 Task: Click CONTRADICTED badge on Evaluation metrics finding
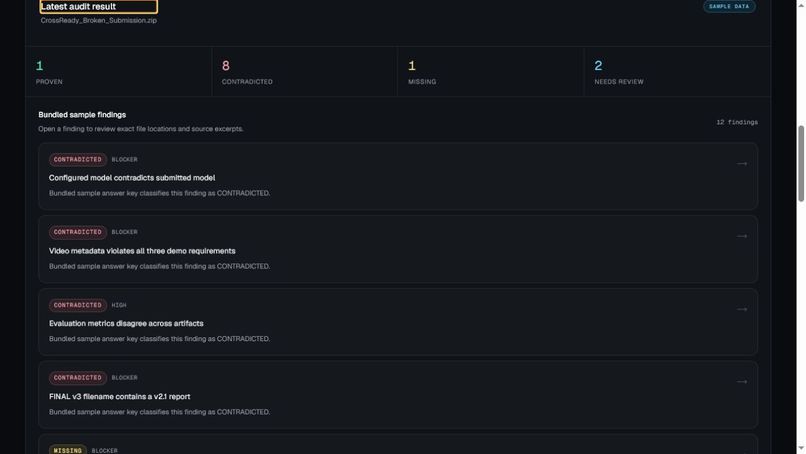(78, 305)
